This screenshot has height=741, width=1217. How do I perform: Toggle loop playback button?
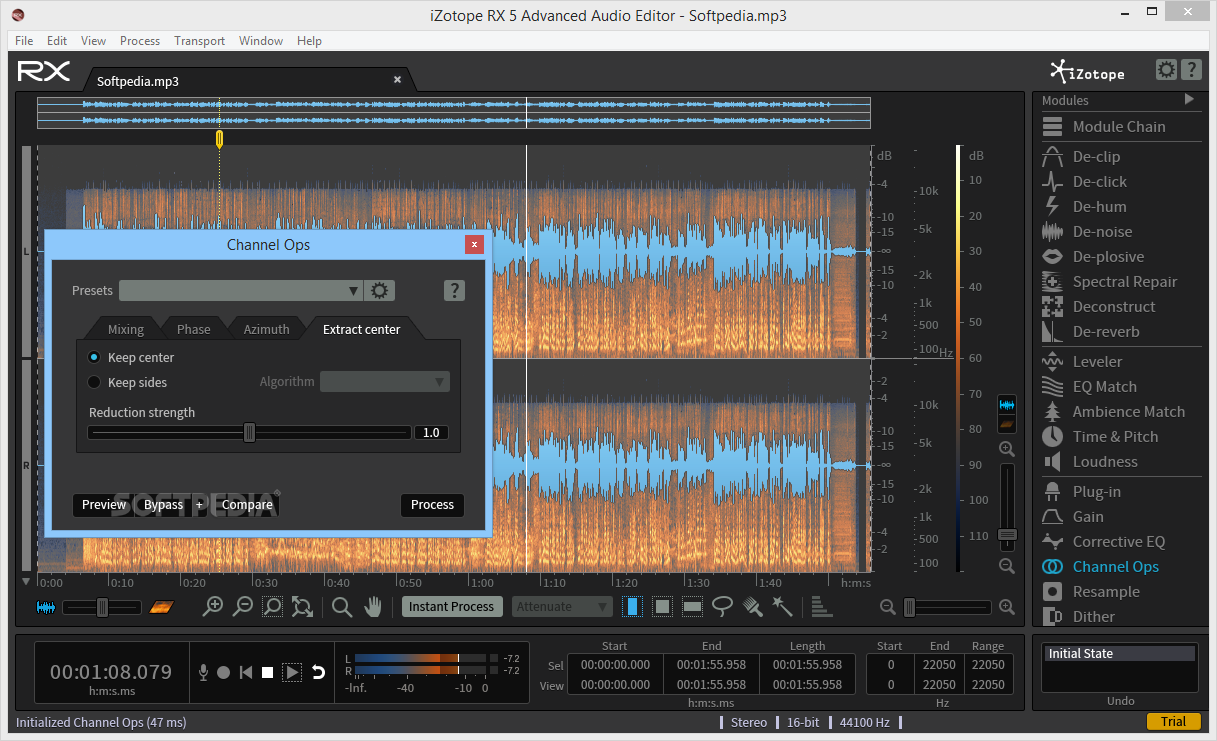[x=318, y=673]
